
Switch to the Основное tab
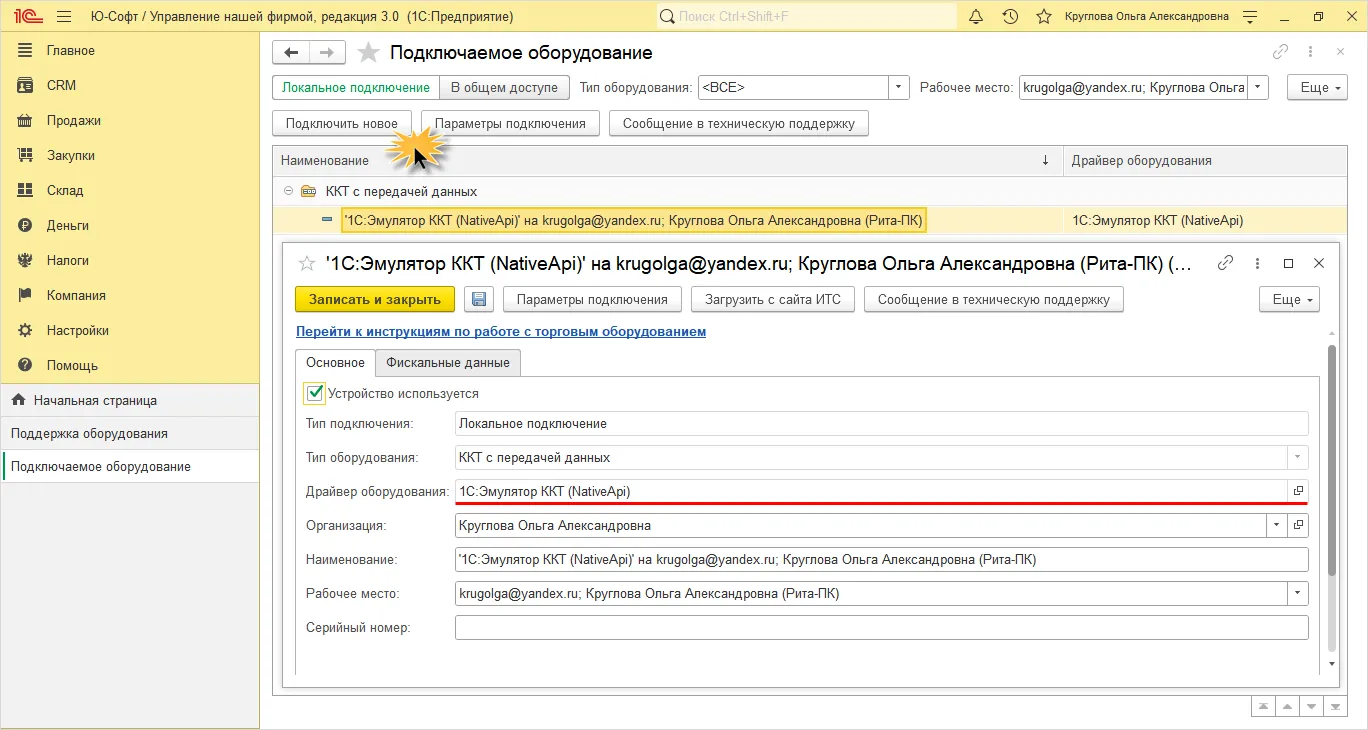(x=336, y=362)
